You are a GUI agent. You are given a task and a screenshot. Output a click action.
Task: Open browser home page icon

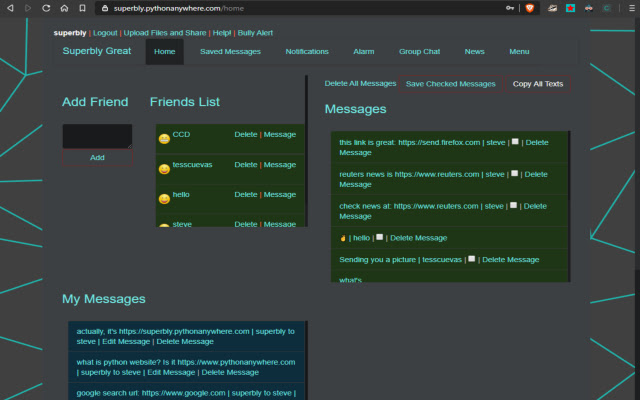tap(64, 8)
